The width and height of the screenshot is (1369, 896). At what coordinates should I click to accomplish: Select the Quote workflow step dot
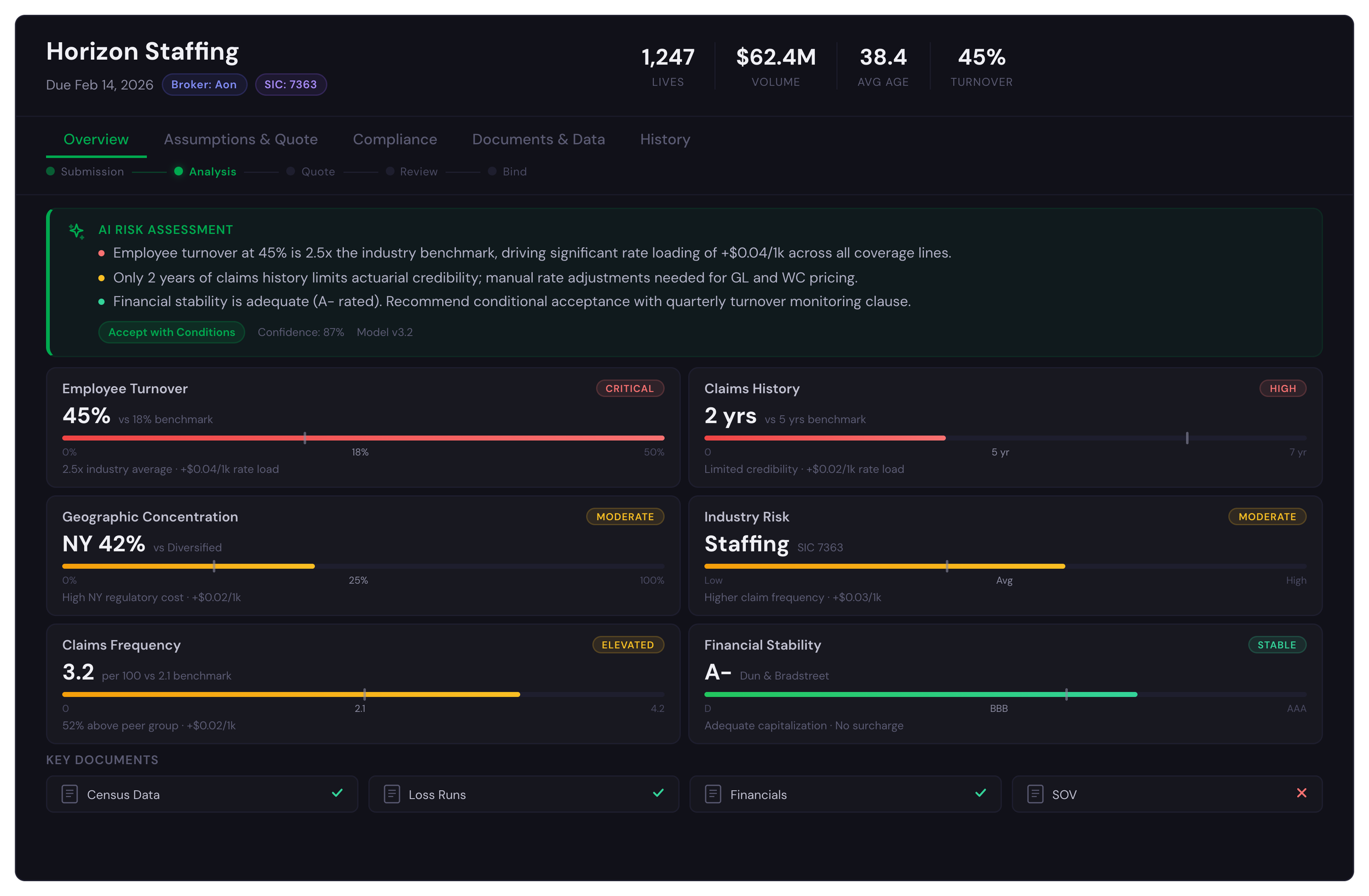pos(290,171)
